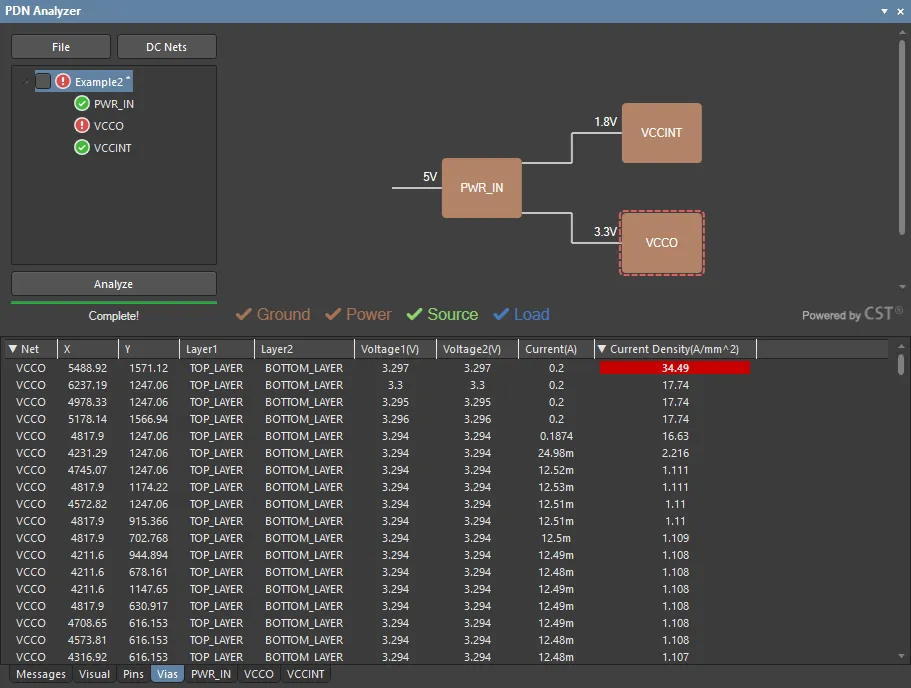
Task: Switch to the Pins tab
Action: (133, 674)
